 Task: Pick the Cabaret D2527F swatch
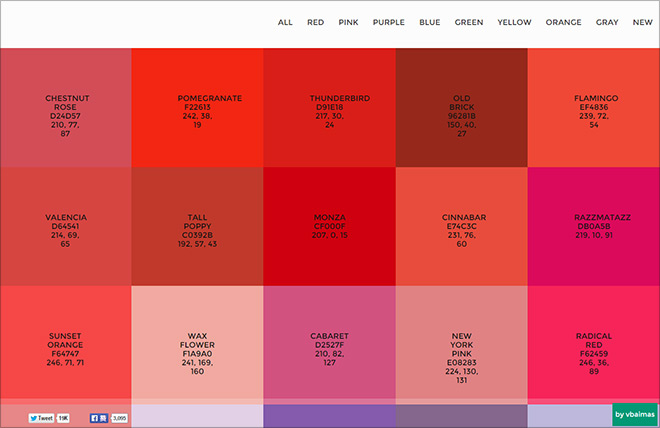[330, 343]
